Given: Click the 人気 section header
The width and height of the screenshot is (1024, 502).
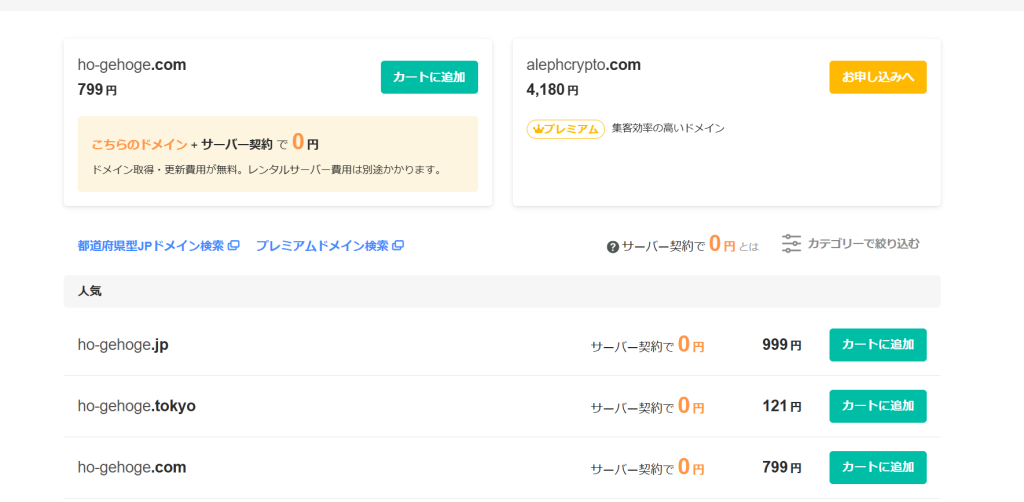Looking at the screenshot, I should pos(90,291).
